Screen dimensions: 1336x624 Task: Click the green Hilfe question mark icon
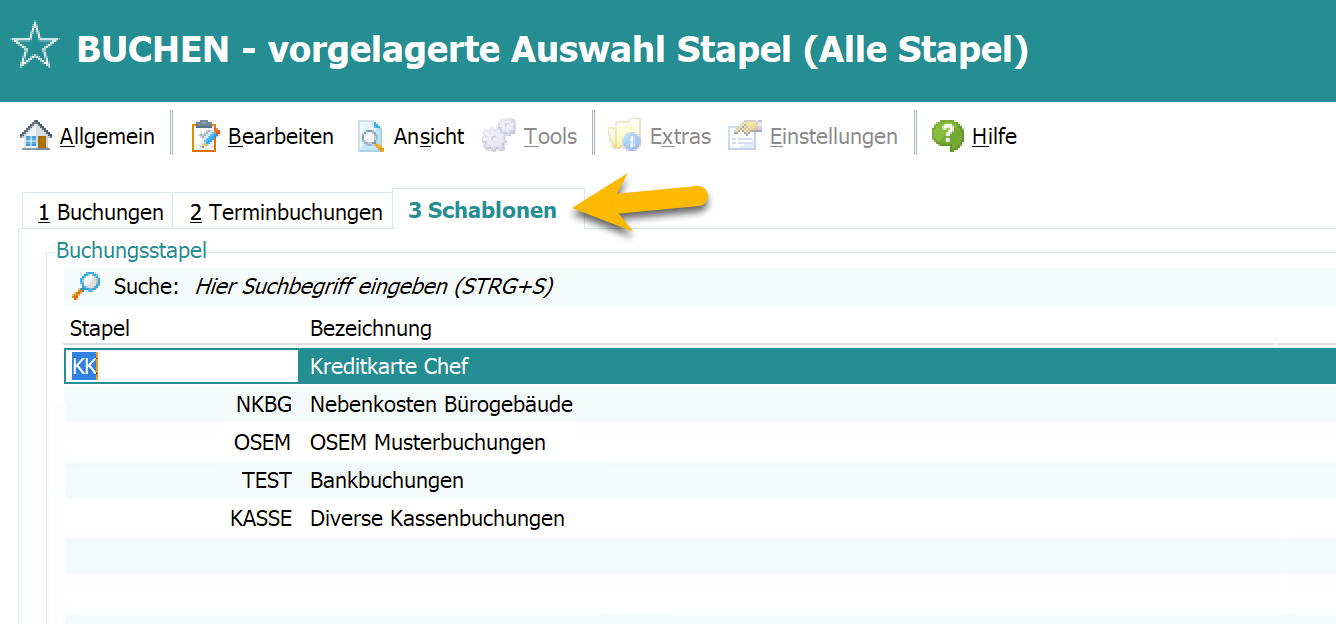pos(947,135)
